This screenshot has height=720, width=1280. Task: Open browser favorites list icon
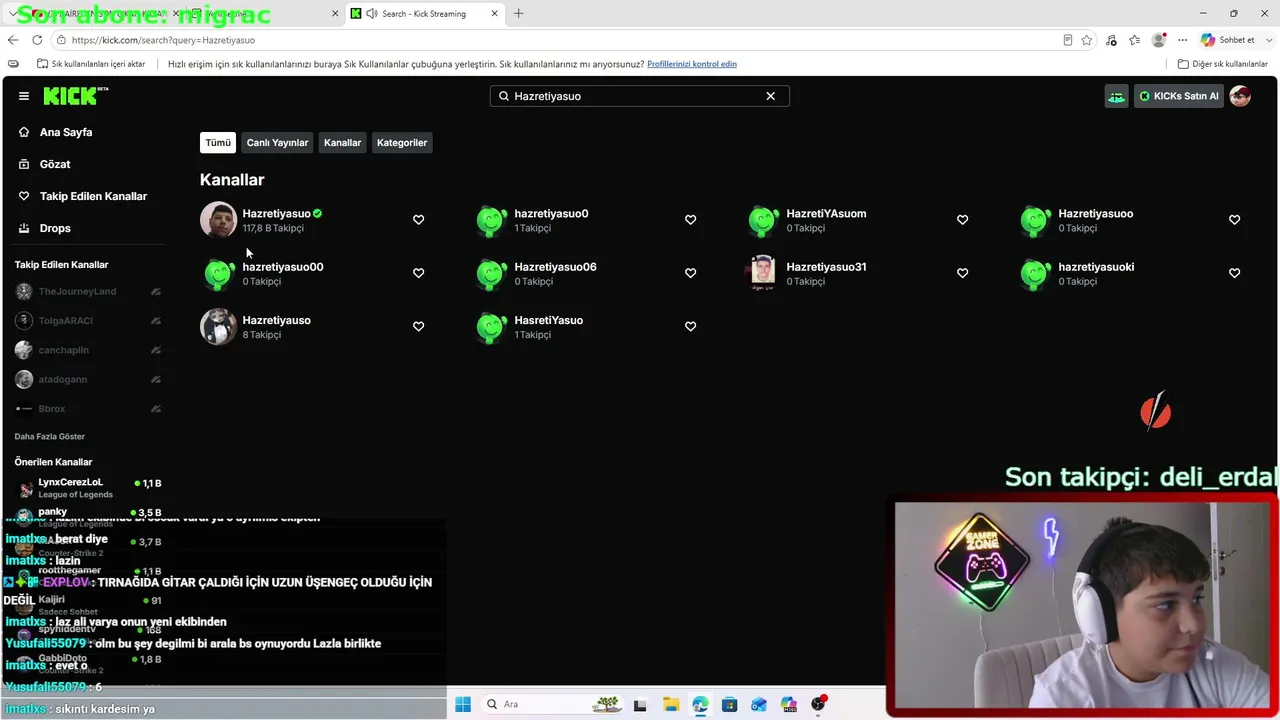pyautogui.click(x=1135, y=40)
